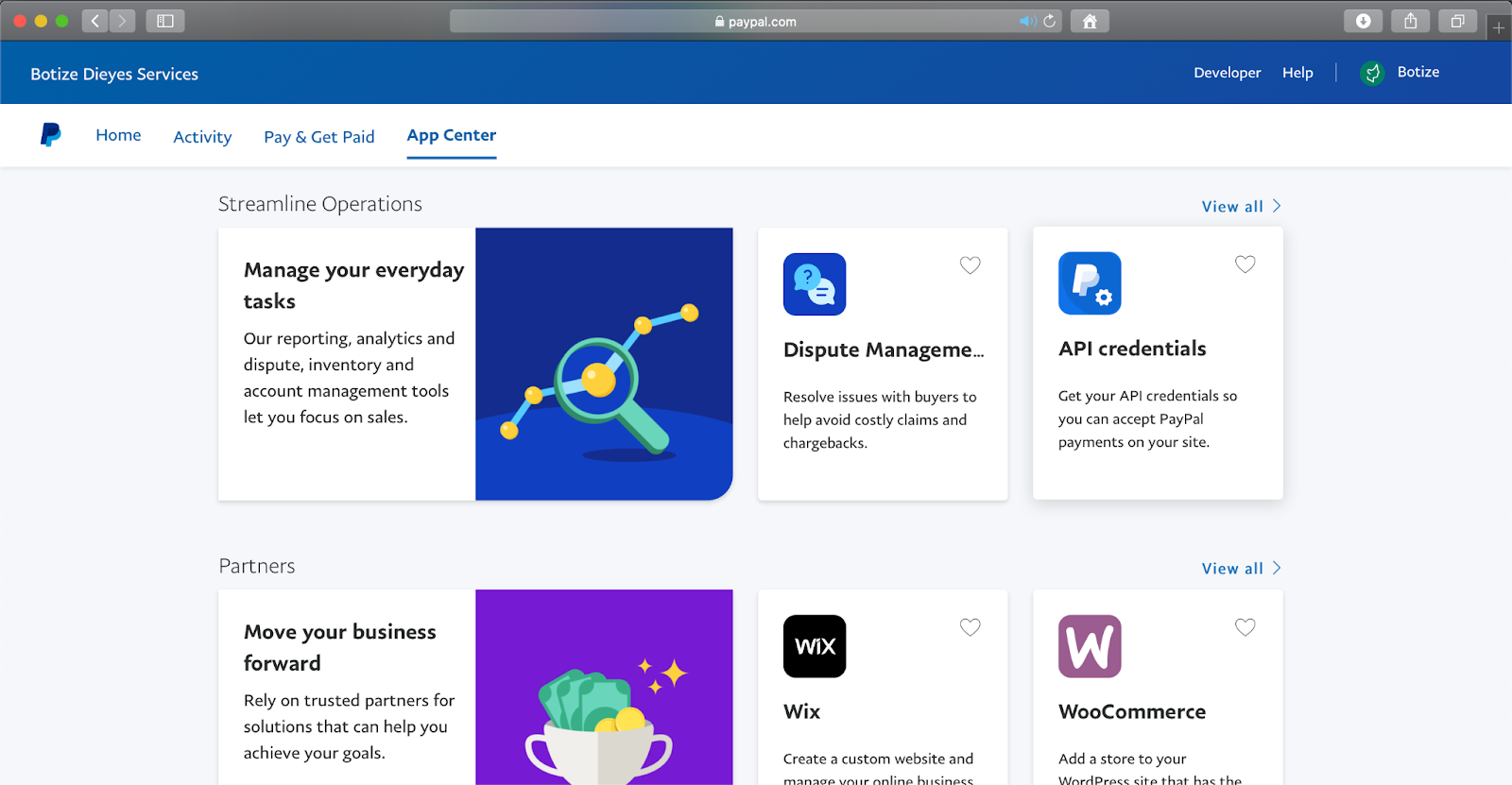The width and height of the screenshot is (1512, 785).
Task: Click the API credentials title
Action: (1132, 349)
